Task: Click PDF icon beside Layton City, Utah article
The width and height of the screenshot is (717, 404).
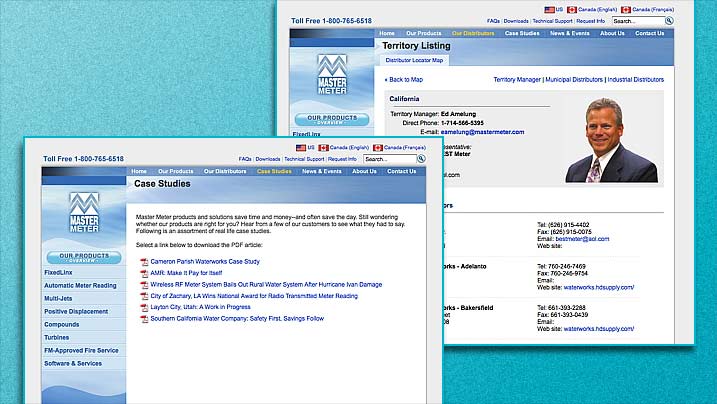Action: coord(144,308)
